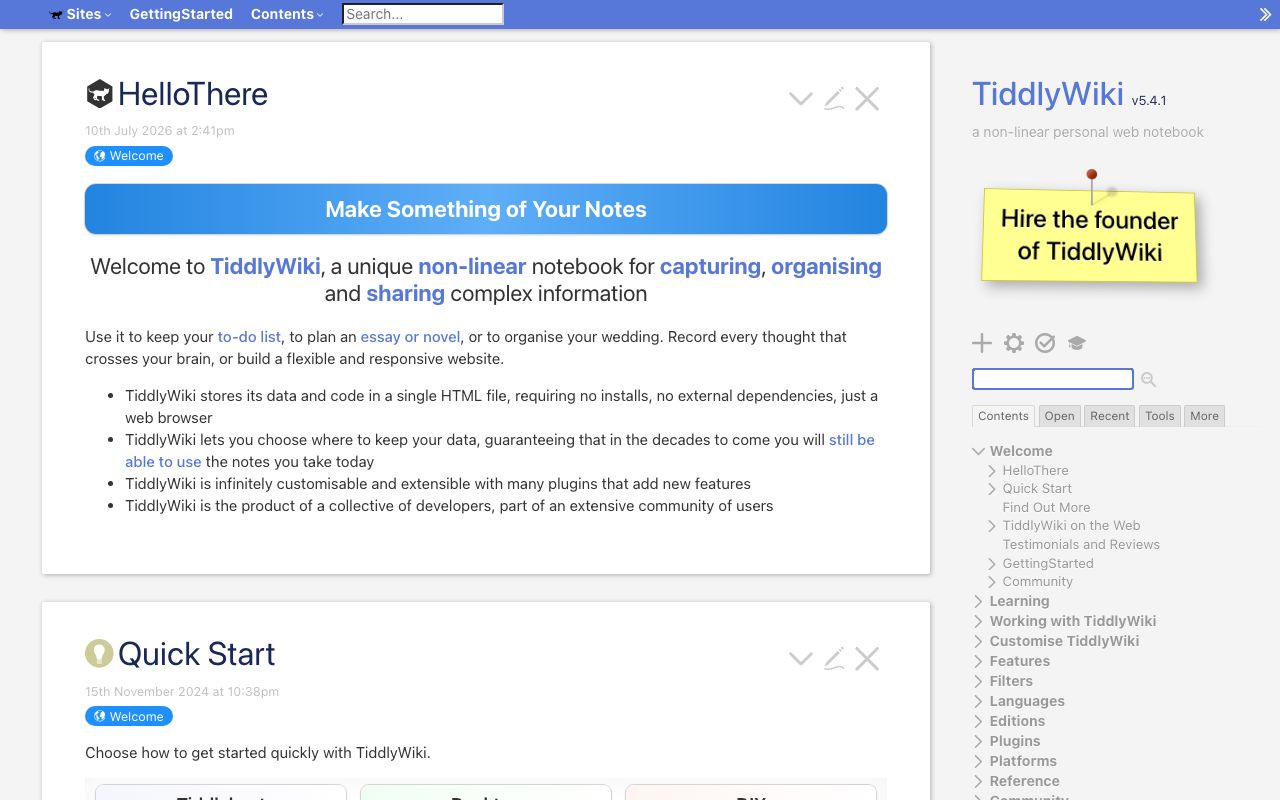Switch to the More sidebar tab
Viewport: 1280px width, 800px height.
point(1204,416)
